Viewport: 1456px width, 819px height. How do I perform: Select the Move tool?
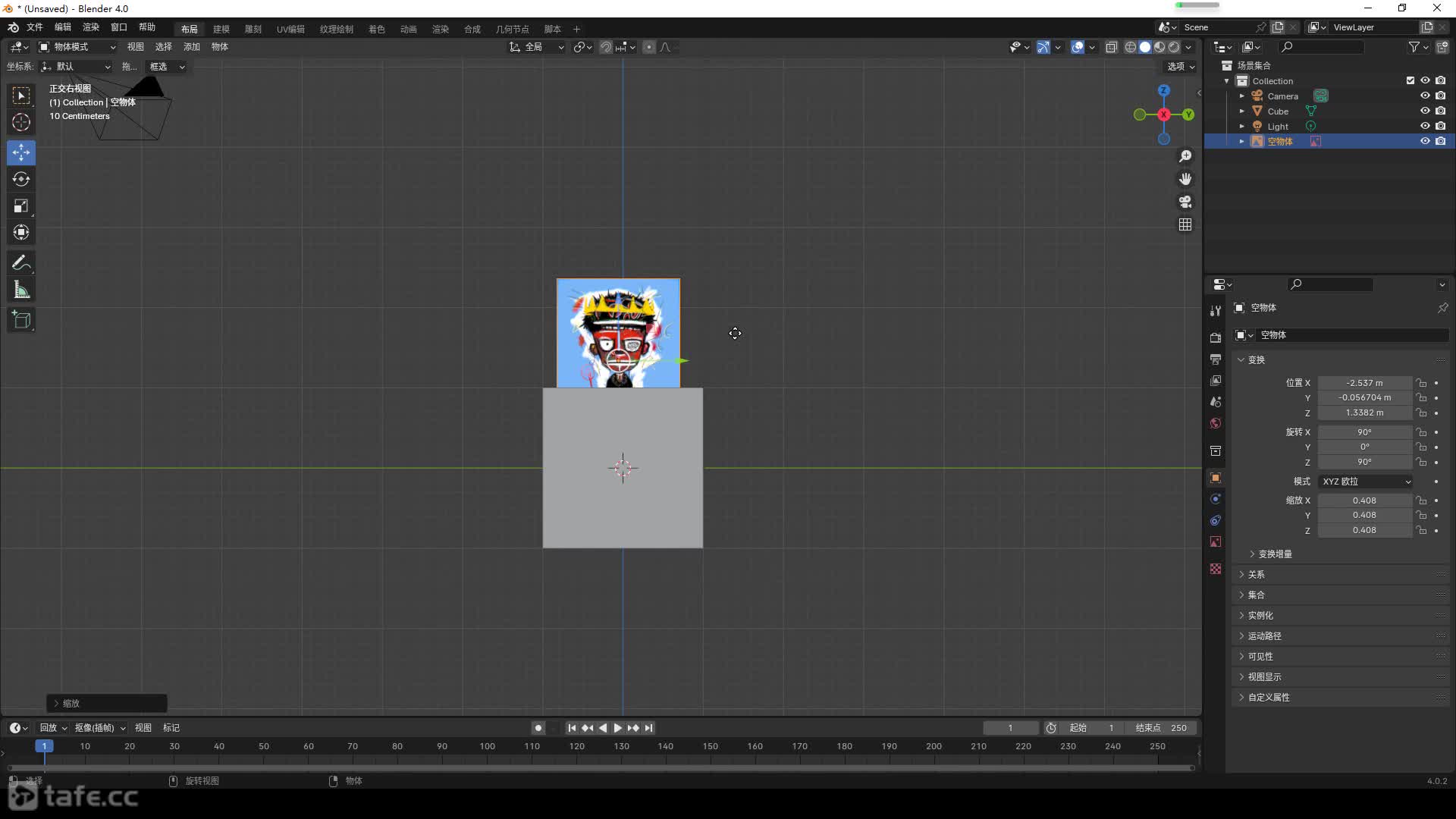(x=21, y=152)
